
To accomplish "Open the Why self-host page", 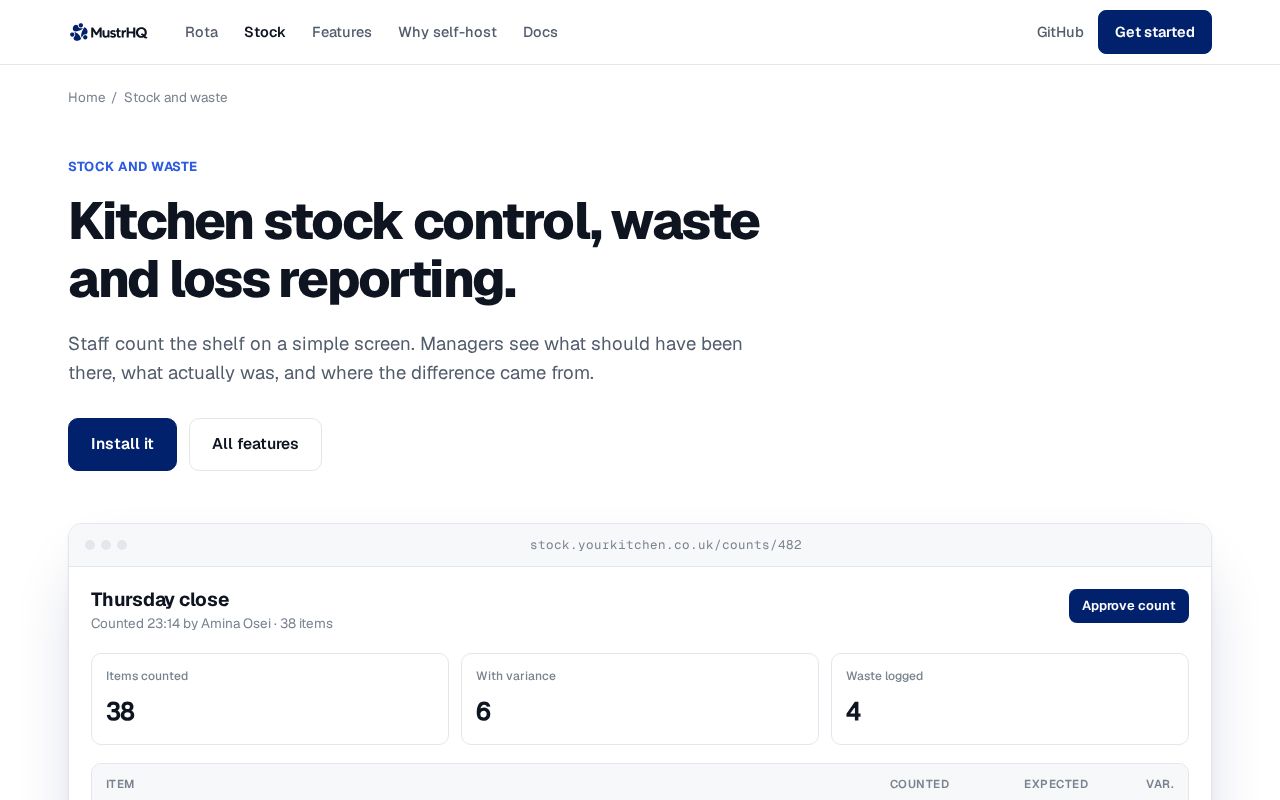I will [447, 32].
